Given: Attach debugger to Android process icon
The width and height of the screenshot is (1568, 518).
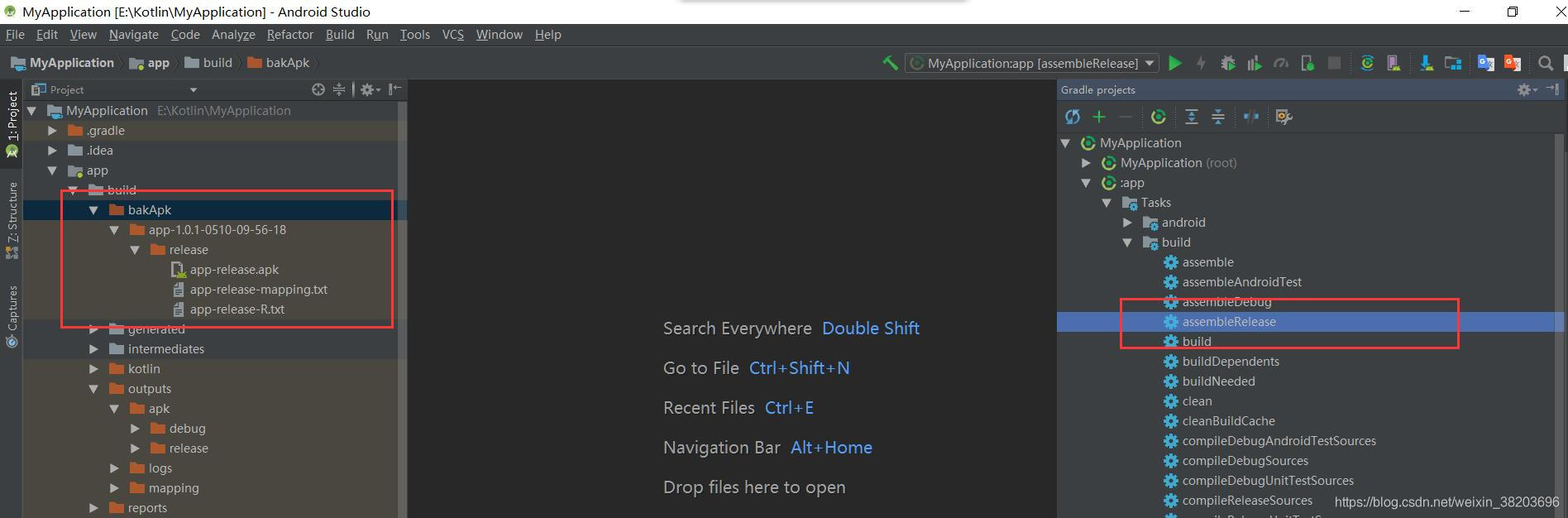Looking at the screenshot, I should coord(1307,63).
